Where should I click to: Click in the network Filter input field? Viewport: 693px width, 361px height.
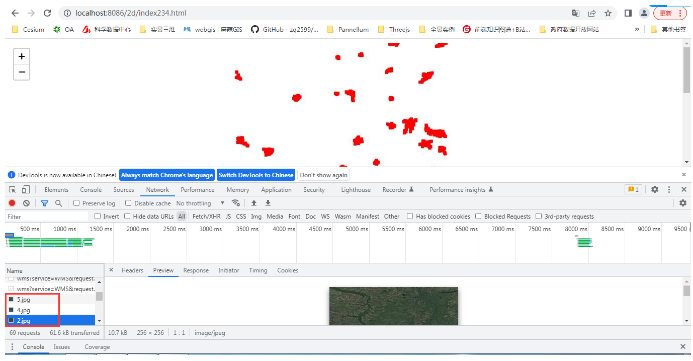pyautogui.click(x=47, y=217)
